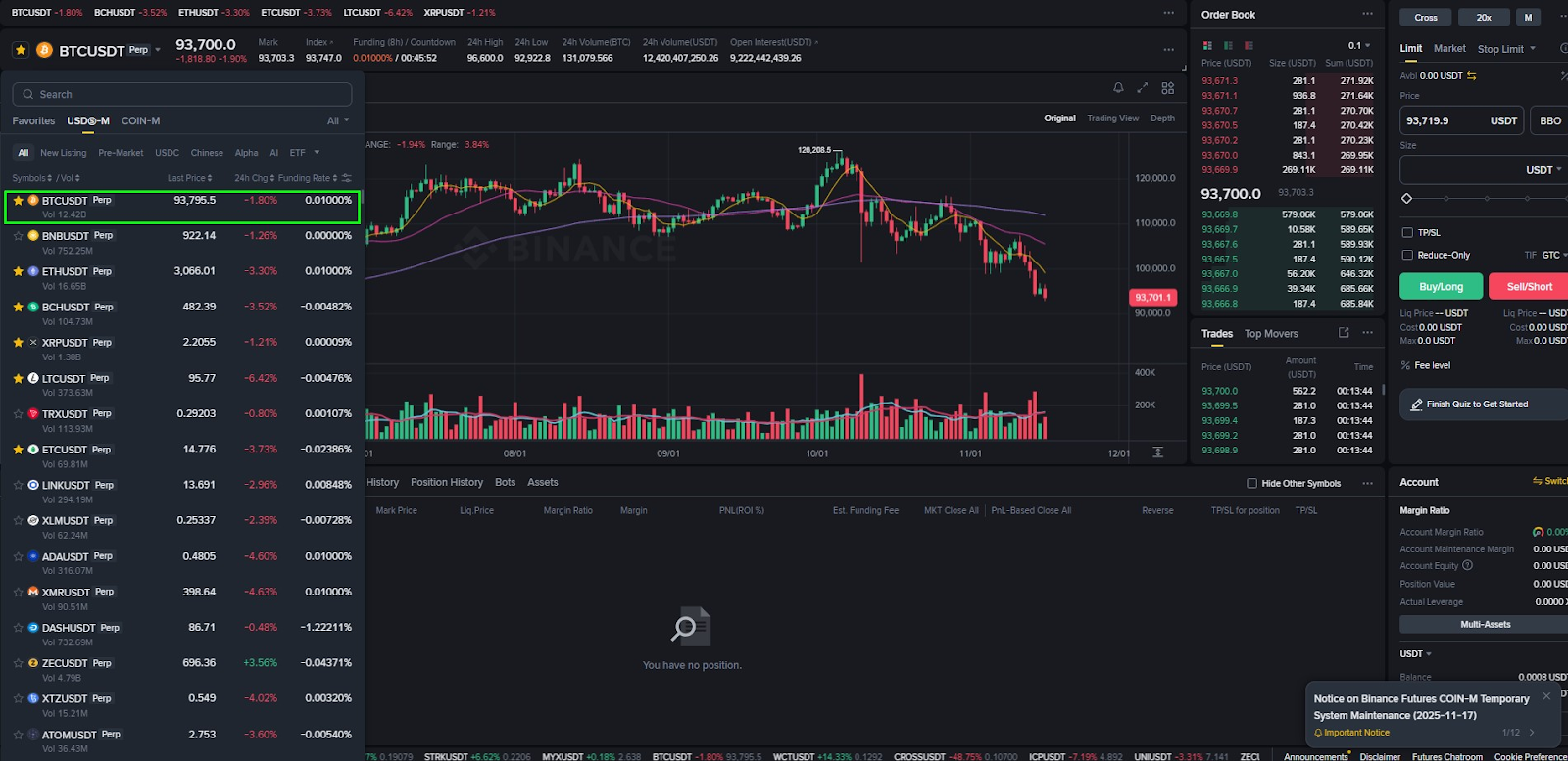Click the Buy/Long button
Screen dimensions: 1568x761
[x=1441, y=286]
